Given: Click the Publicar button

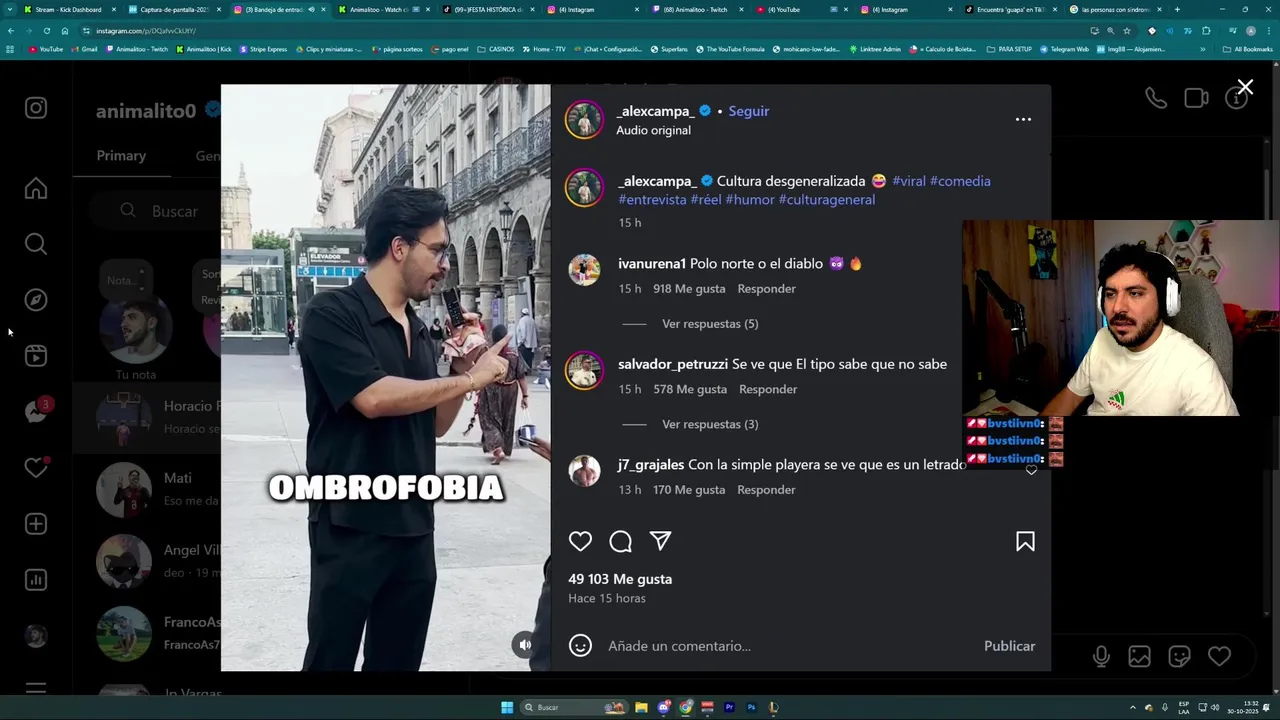Looking at the screenshot, I should [1009, 646].
